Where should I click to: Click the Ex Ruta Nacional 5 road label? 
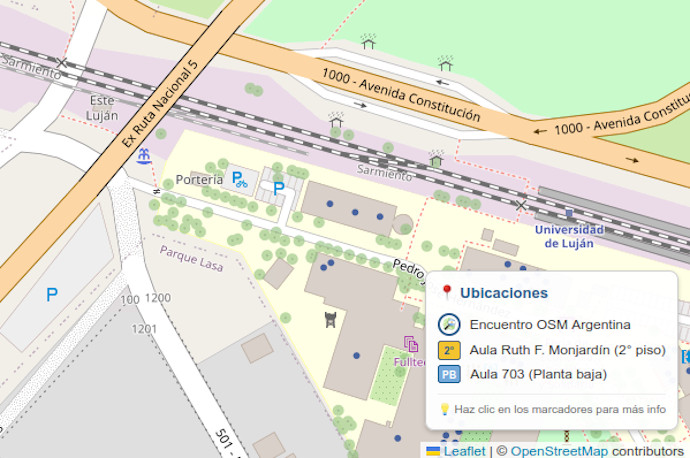[x=160, y=104]
